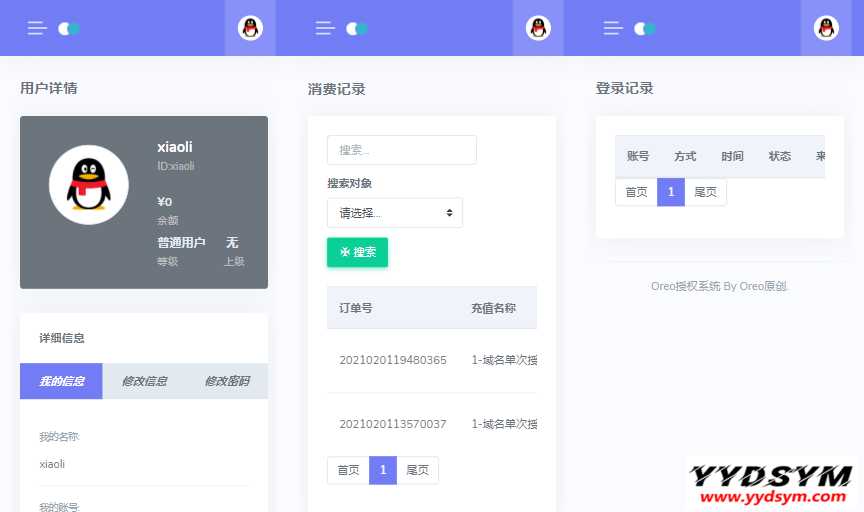This screenshot has width=864, height=512.
Task: Open the hamburger menu above 用户详情
Action: (37, 28)
